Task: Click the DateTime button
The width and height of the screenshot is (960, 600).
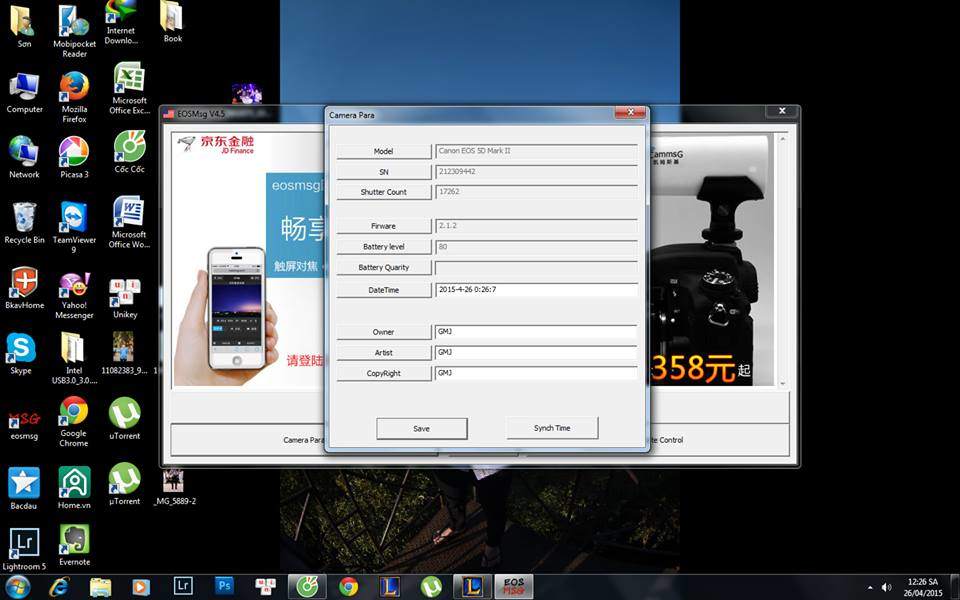Action: coord(384,290)
